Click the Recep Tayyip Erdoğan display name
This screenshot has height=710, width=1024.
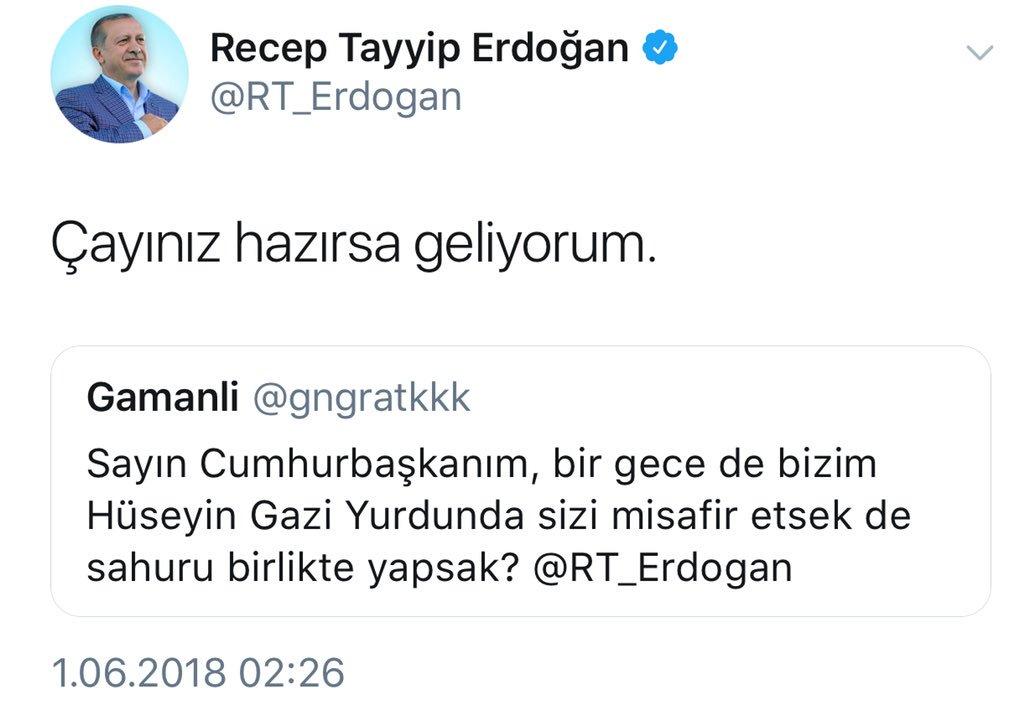click(419, 47)
